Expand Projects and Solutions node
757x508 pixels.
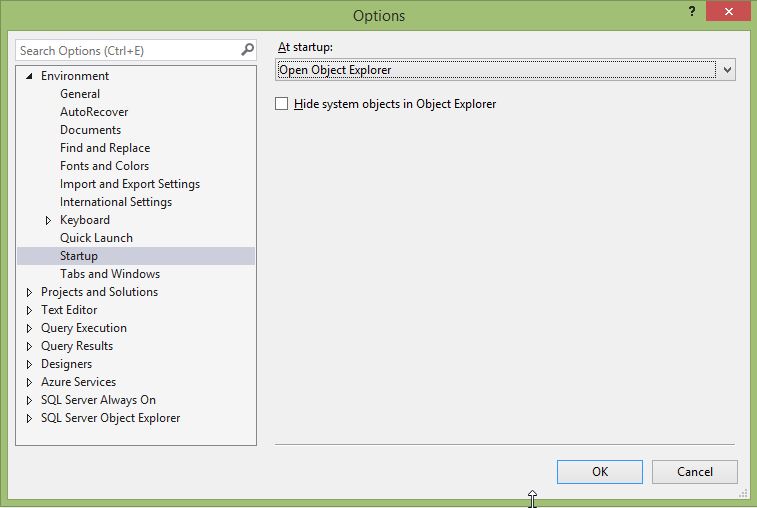[29, 292]
